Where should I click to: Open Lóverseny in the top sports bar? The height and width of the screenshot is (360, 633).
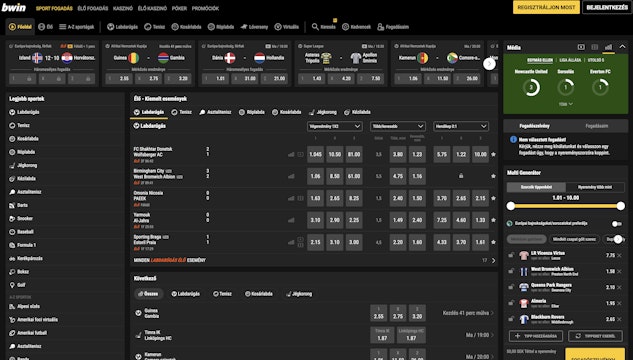click(x=254, y=27)
